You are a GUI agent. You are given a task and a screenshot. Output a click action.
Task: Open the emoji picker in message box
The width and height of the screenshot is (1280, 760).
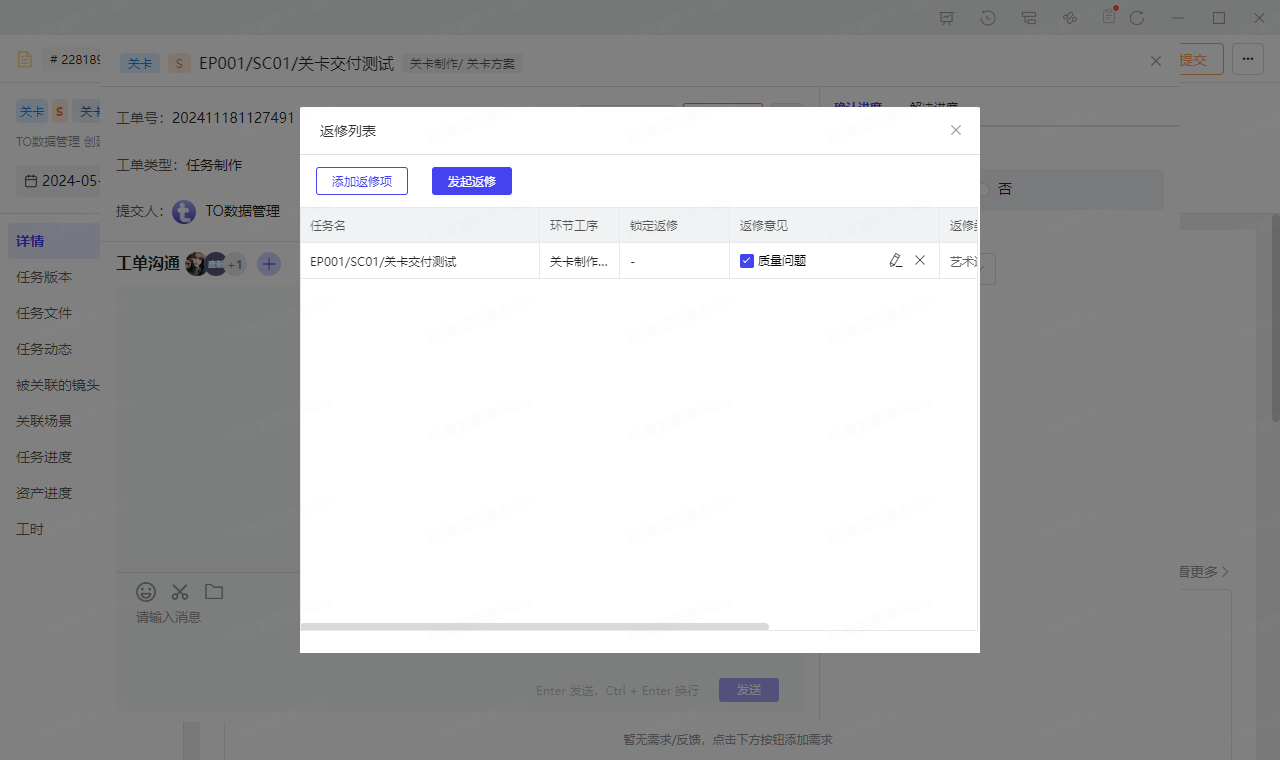[146, 591]
